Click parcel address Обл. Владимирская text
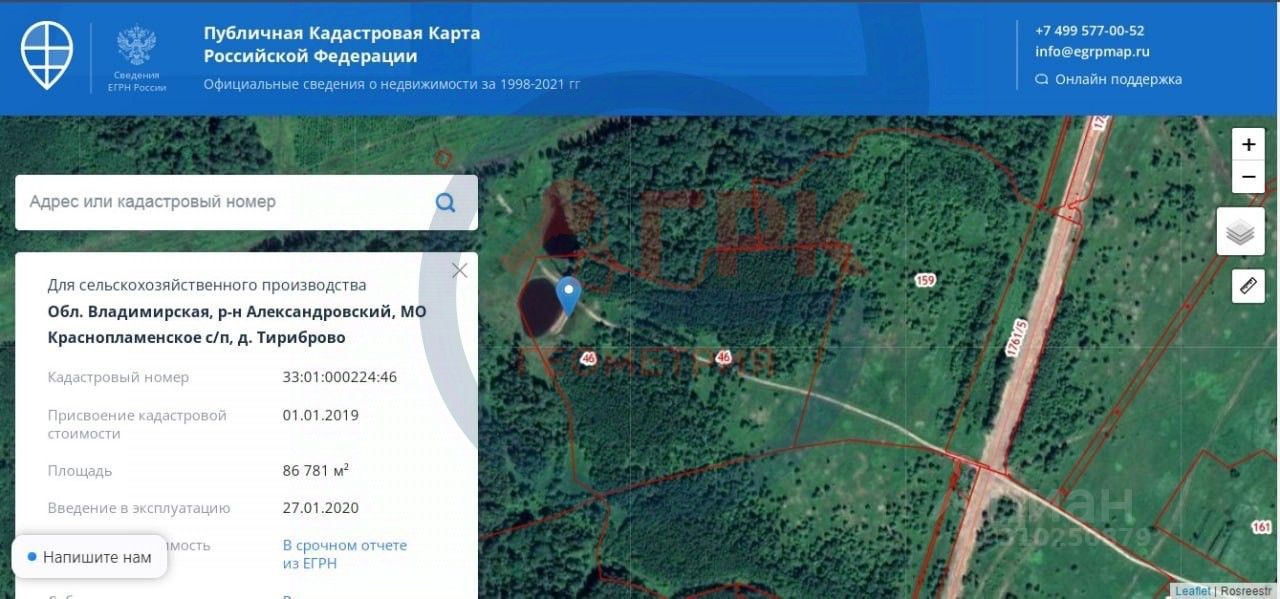 pos(237,325)
